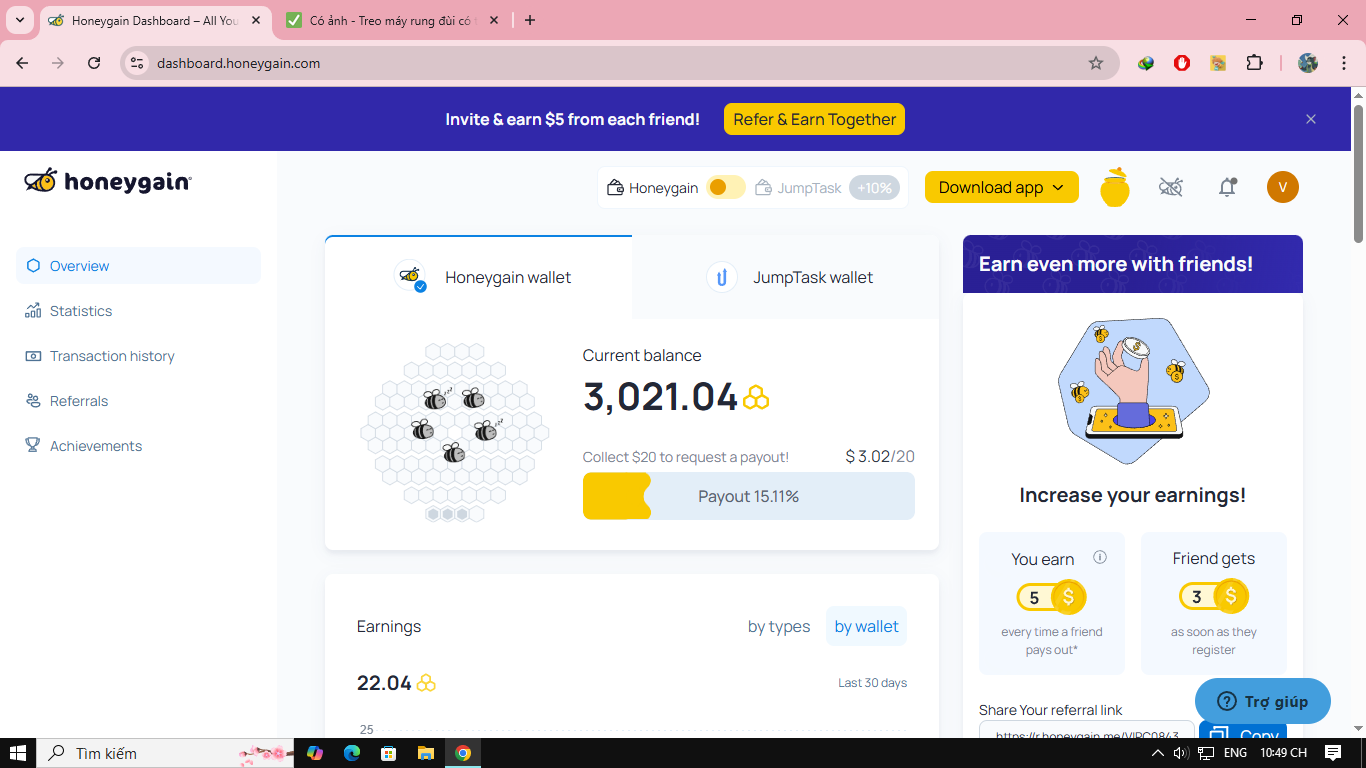Click the browser address bar
1366x768 pixels.
620,63
